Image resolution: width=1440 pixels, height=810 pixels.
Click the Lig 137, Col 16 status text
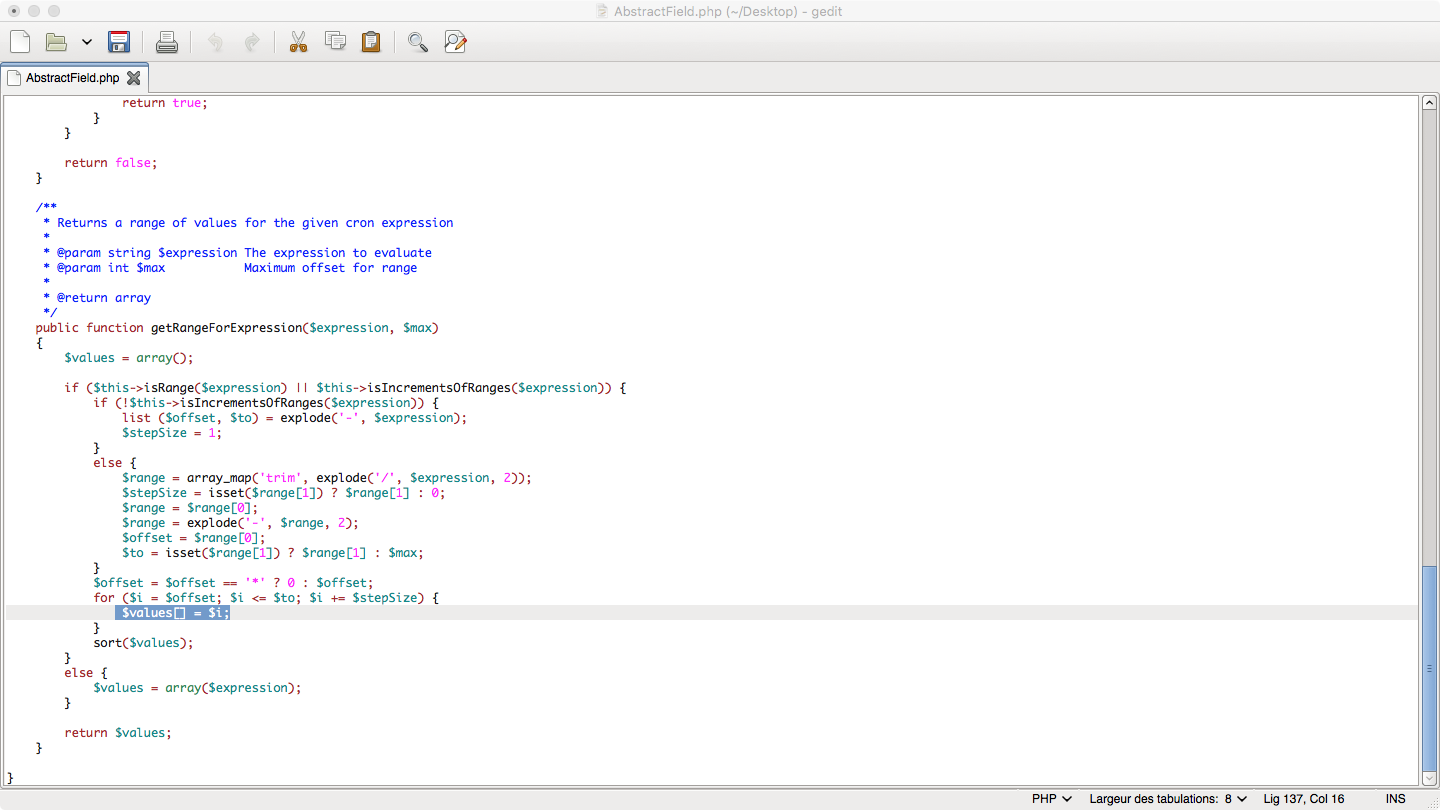(x=1303, y=799)
